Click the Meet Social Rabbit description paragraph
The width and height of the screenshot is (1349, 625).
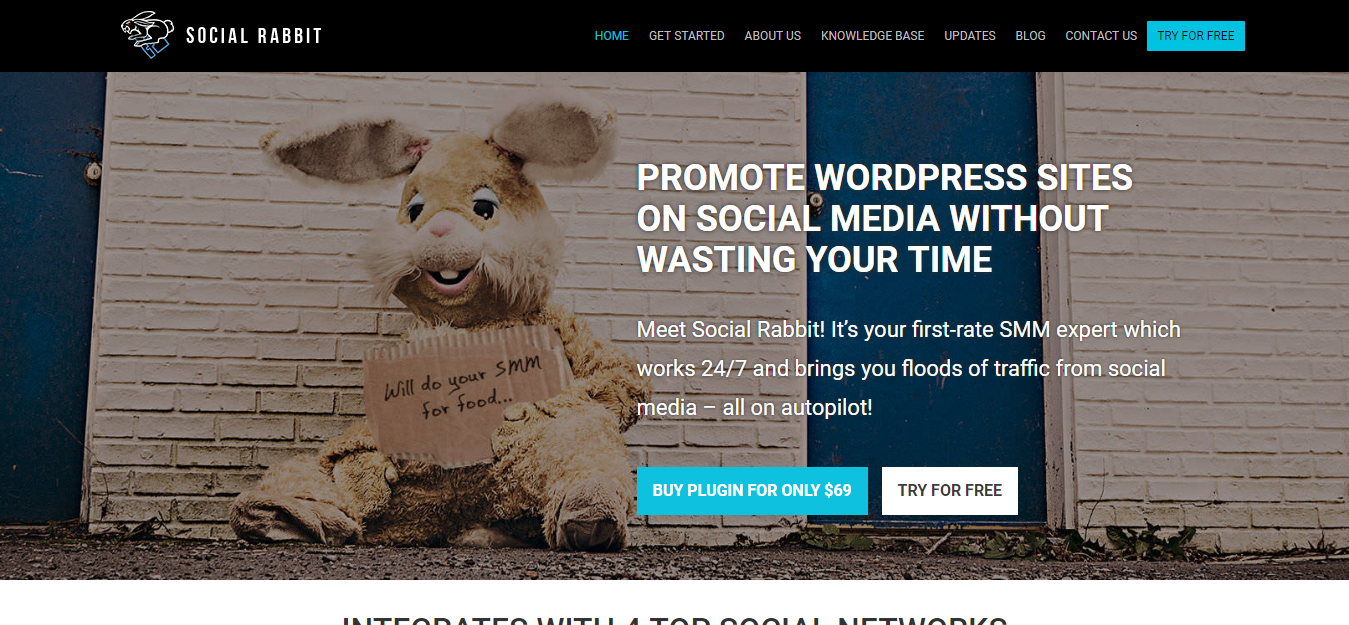click(909, 369)
